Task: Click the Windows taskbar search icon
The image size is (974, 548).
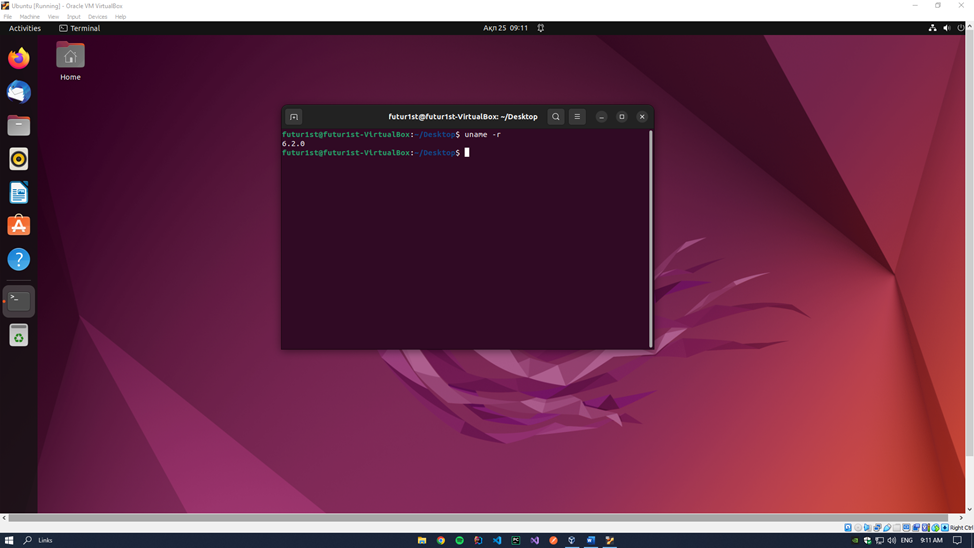Action: [27, 541]
